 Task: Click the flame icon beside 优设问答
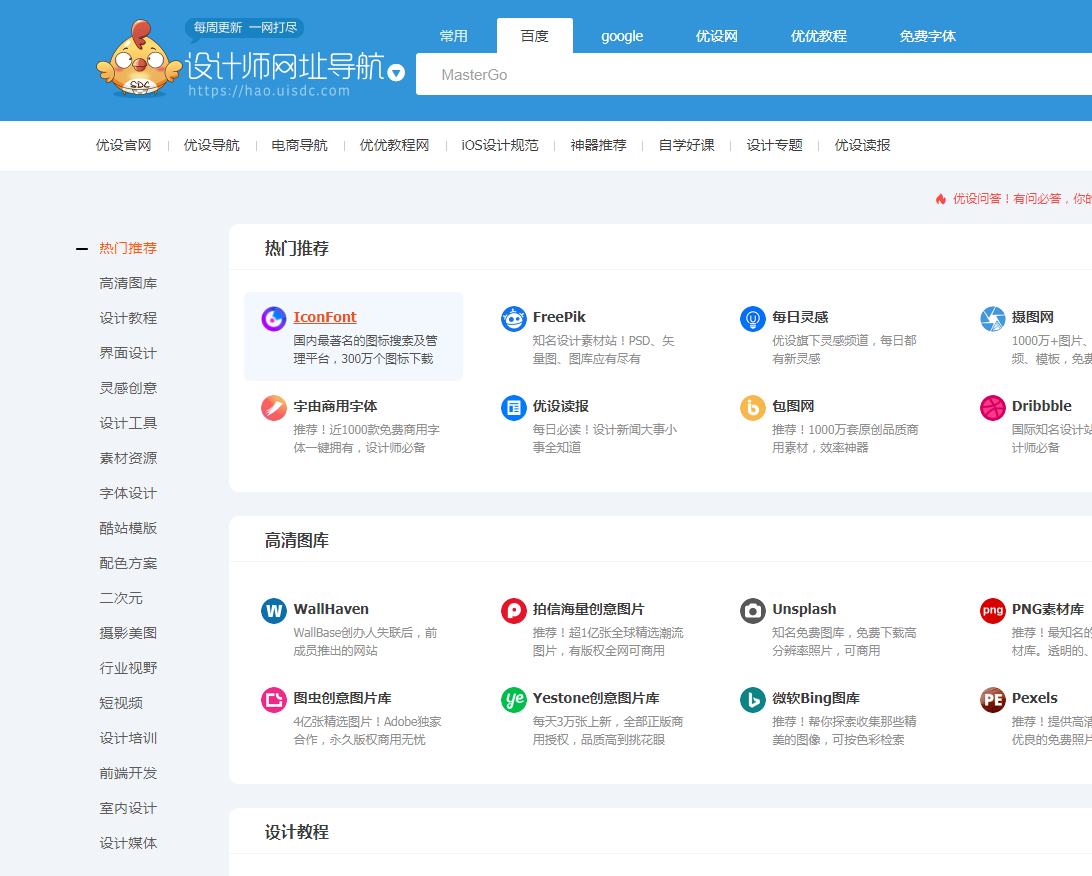pyautogui.click(x=941, y=199)
